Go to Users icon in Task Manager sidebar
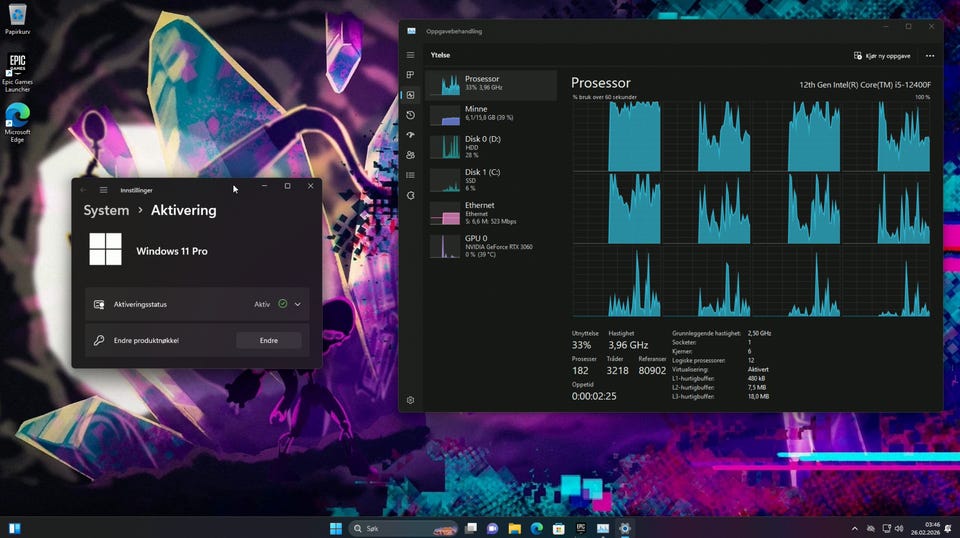Image resolution: width=960 pixels, height=538 pixels. 410,155
